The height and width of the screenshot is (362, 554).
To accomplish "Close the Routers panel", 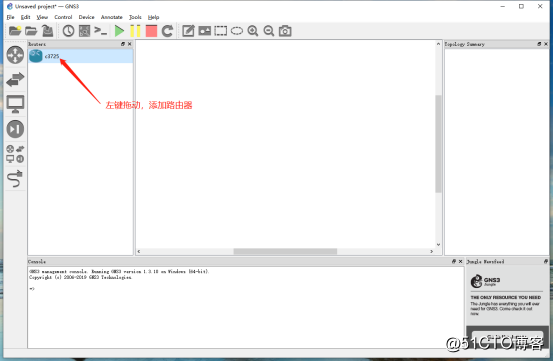I will (x=130, y=44).
